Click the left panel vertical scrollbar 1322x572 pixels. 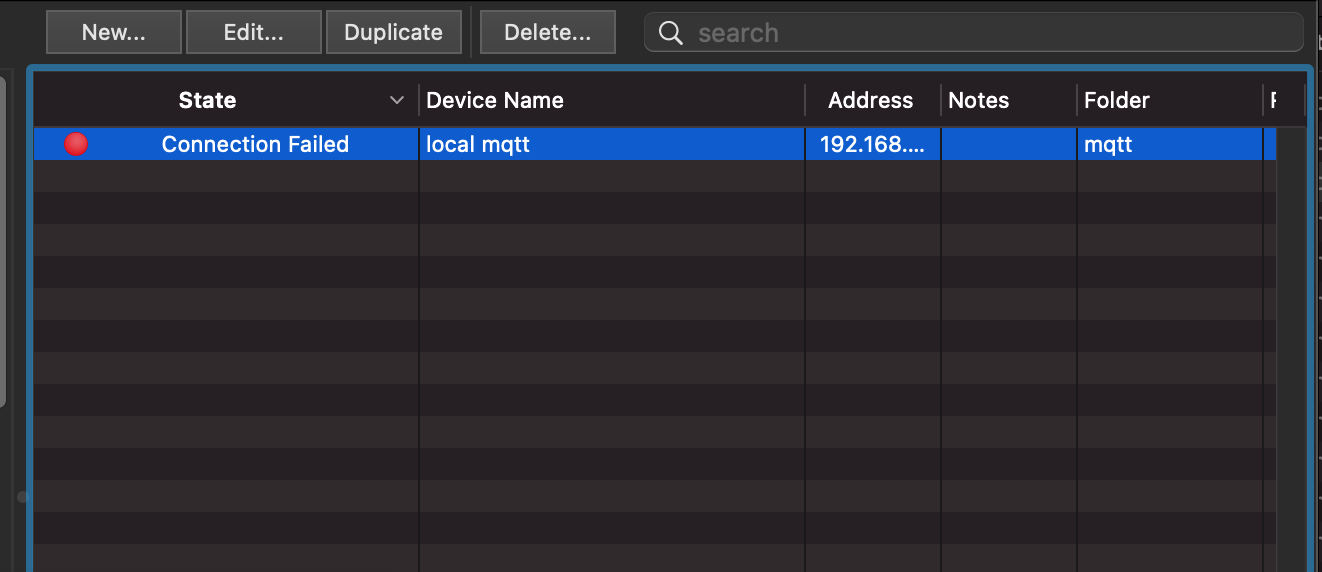[3, 240]
